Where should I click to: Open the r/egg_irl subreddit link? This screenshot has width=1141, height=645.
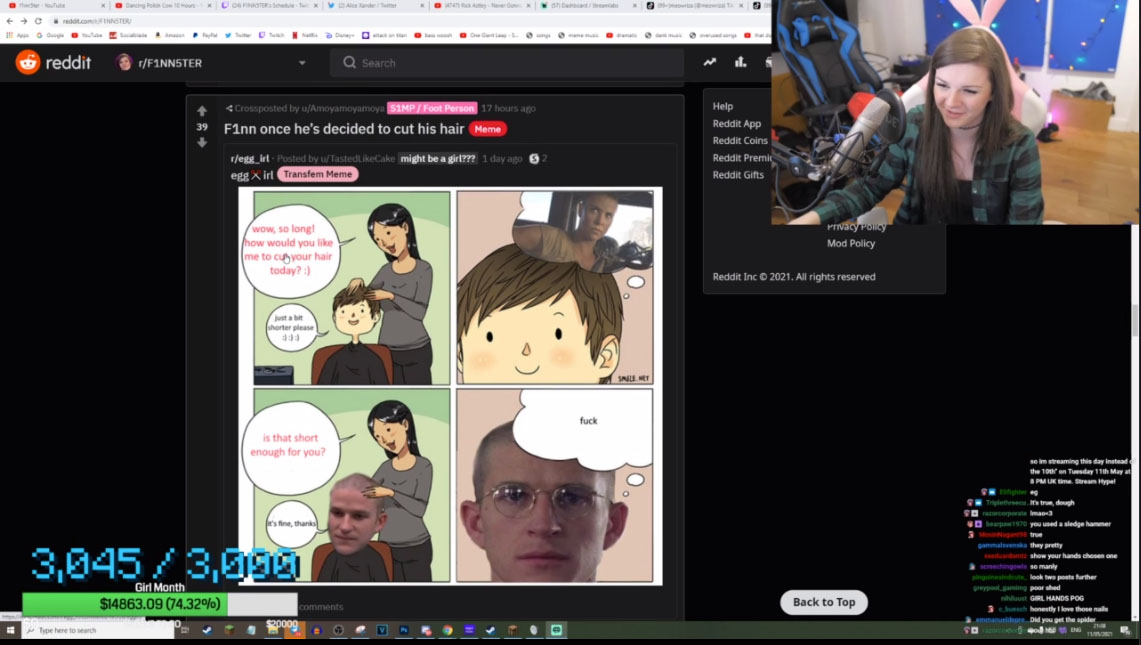(x=250, y=158)
